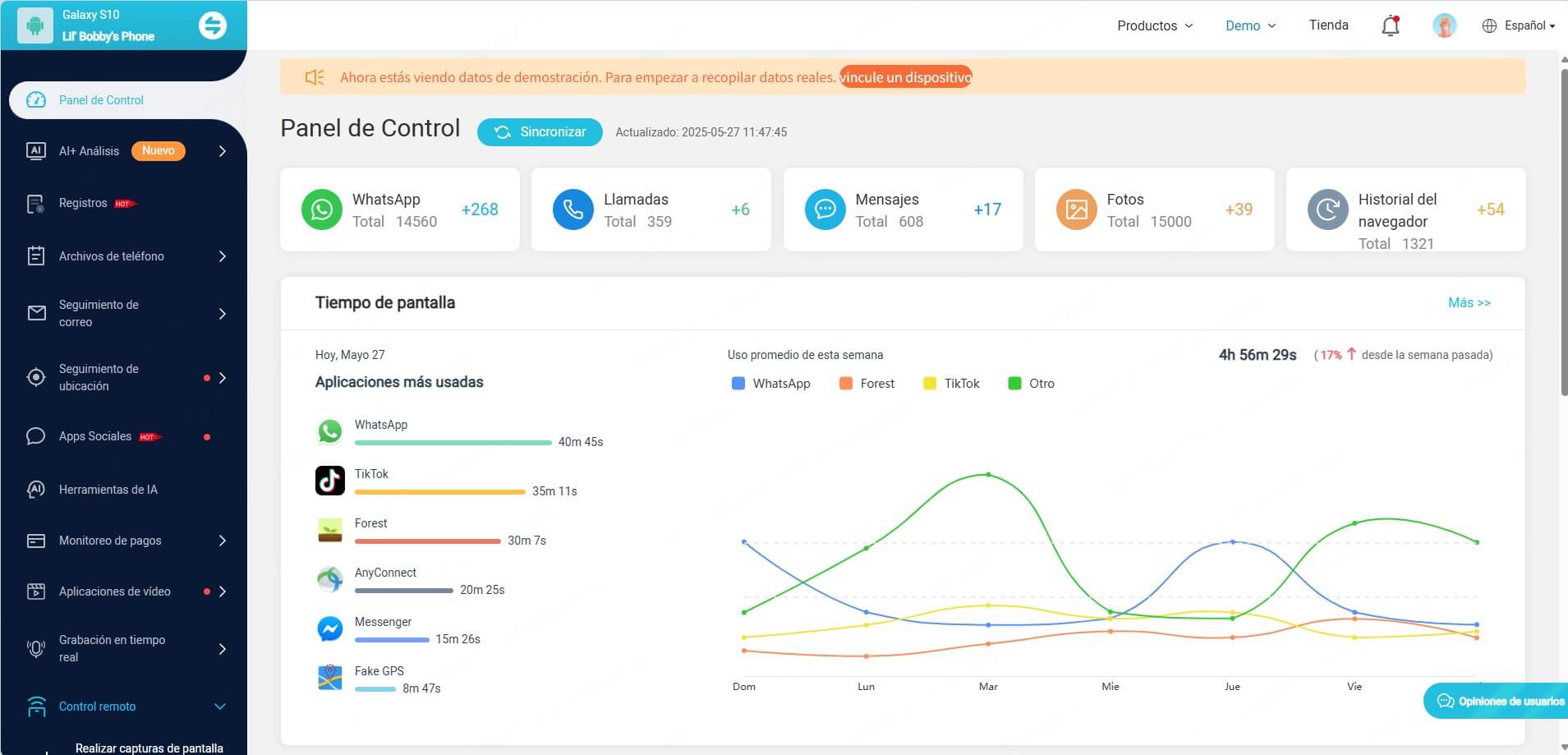This screenshot has height=755, width=1568.
Task: Expand AI+ Análisis chevron
Action: pos(223,151)
